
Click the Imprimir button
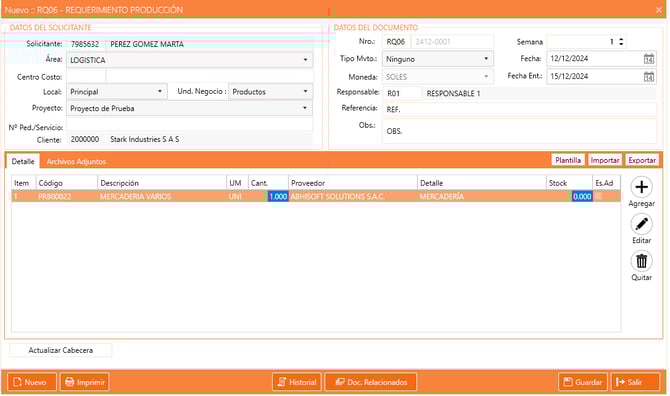pos(85,382)
